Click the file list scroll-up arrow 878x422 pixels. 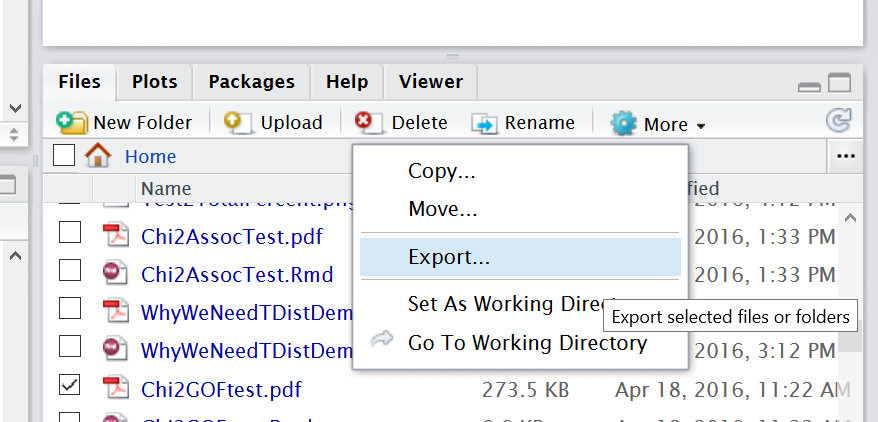[x=850, y=218]
